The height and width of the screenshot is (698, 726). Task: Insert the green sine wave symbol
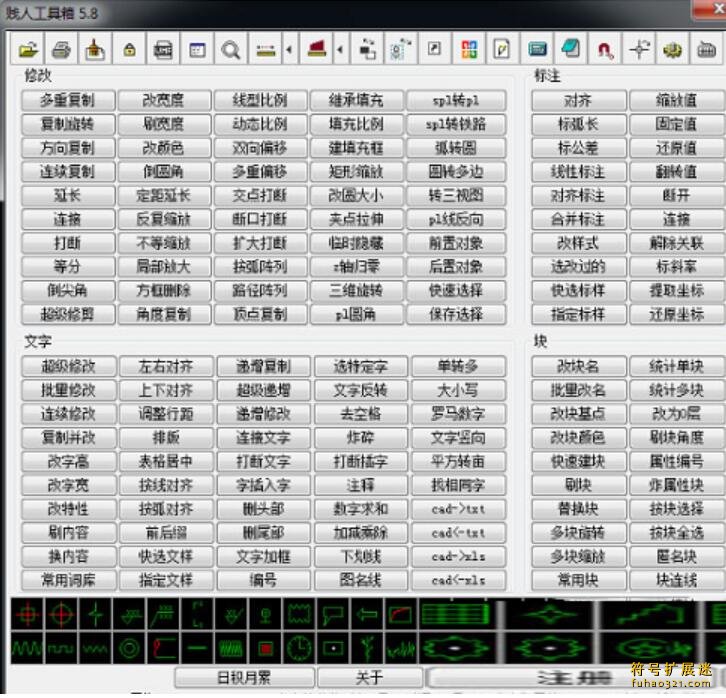point(27,648)
